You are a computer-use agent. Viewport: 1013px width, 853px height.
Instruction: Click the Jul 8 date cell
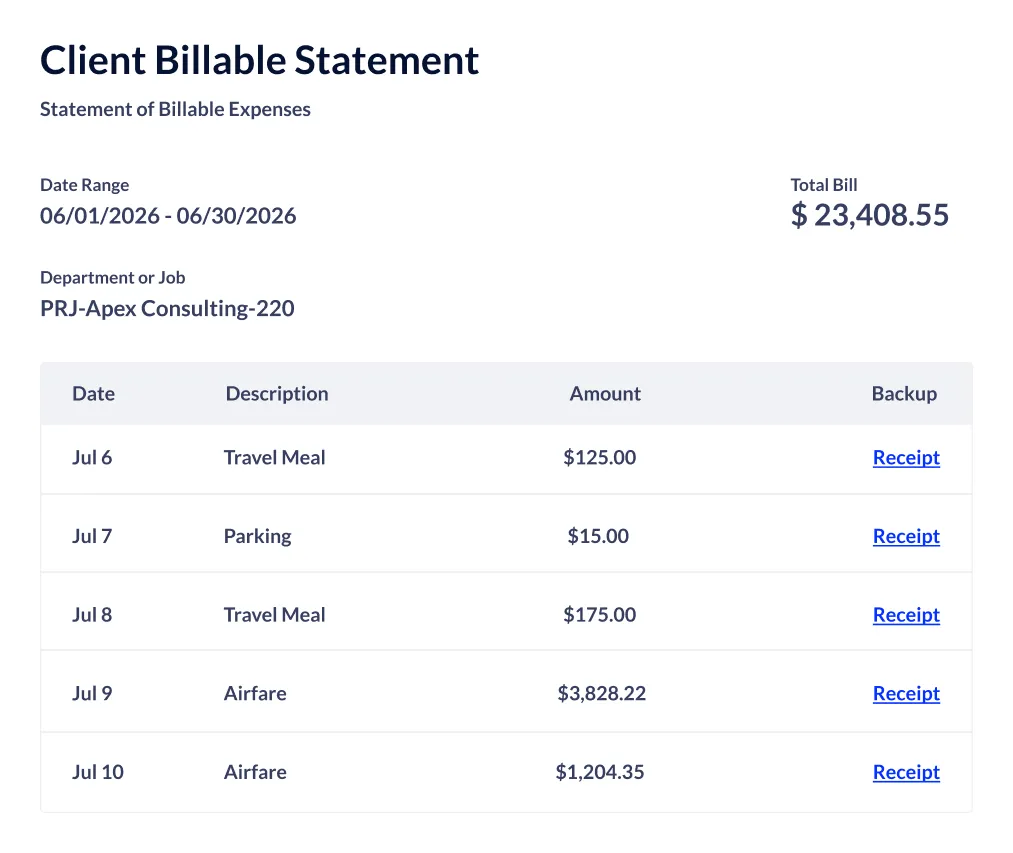[92, 615]
